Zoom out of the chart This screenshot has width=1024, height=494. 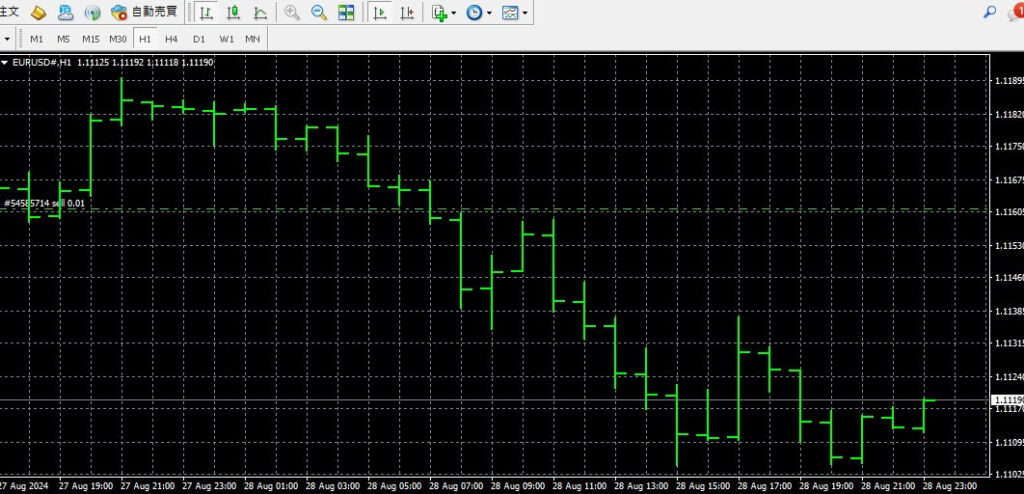coord(319,13)
